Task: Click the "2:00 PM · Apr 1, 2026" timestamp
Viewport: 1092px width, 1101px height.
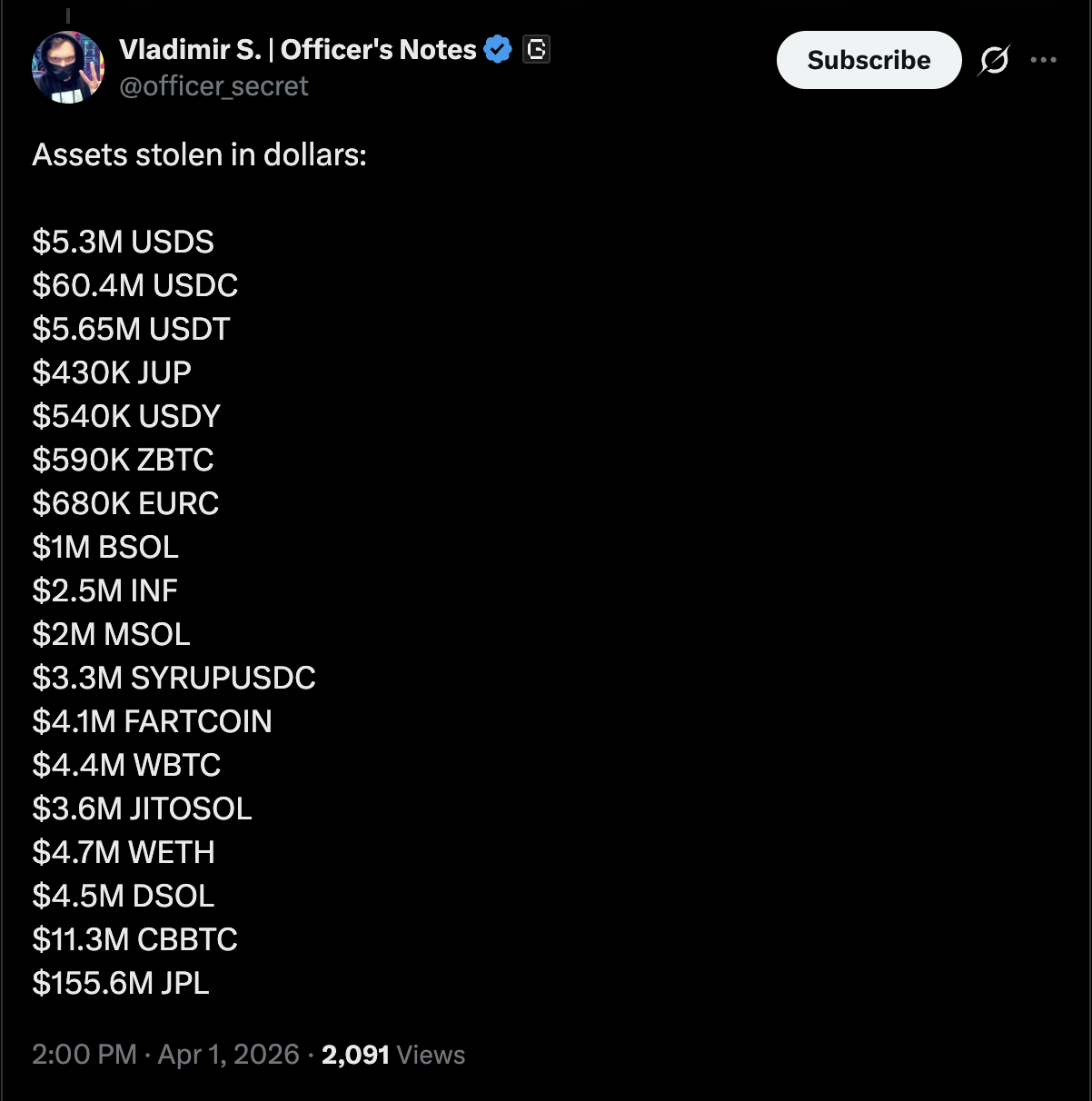Action: [x=165, y=1055]
